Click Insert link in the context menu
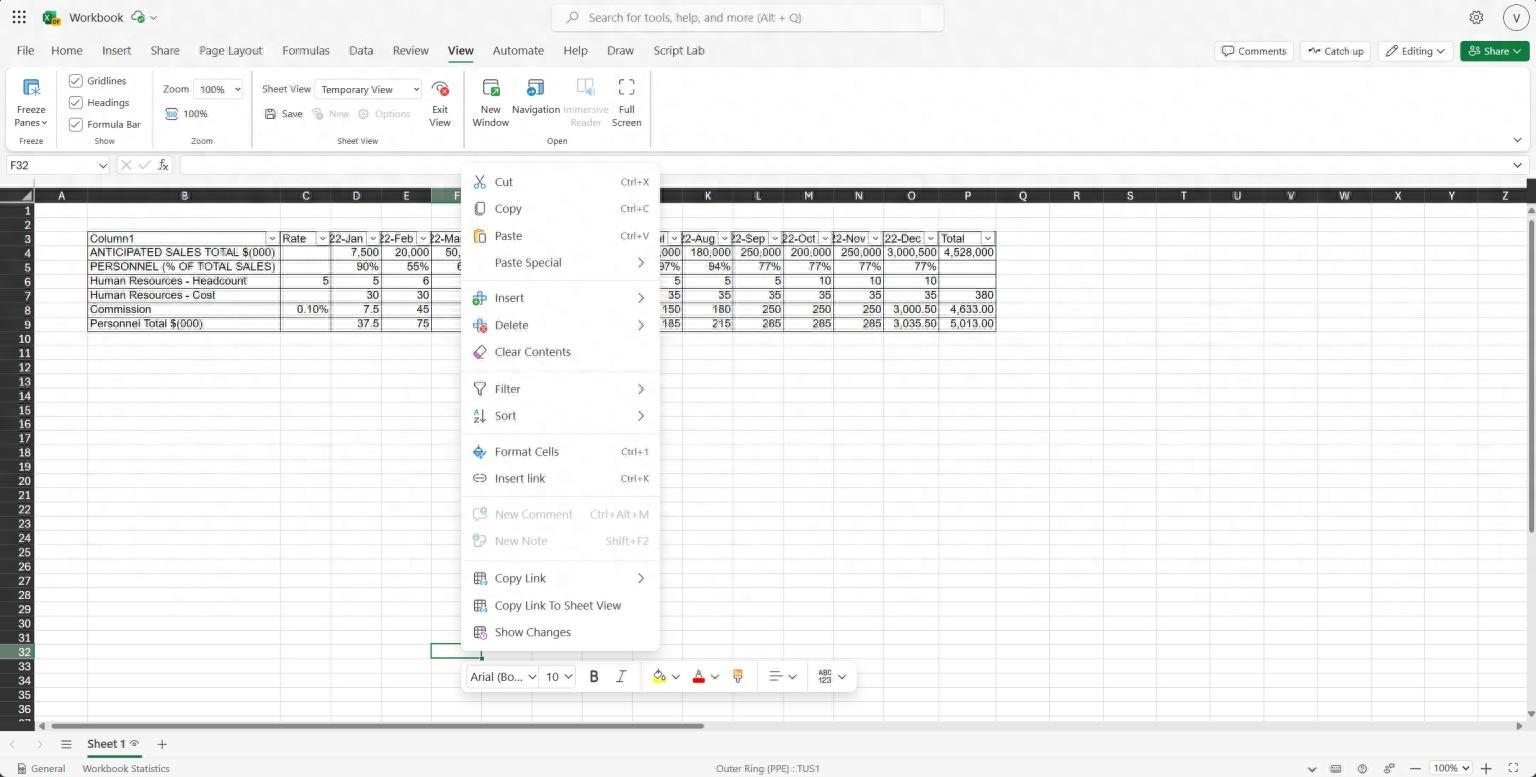The image size is (1536, 777). point(560,479)
